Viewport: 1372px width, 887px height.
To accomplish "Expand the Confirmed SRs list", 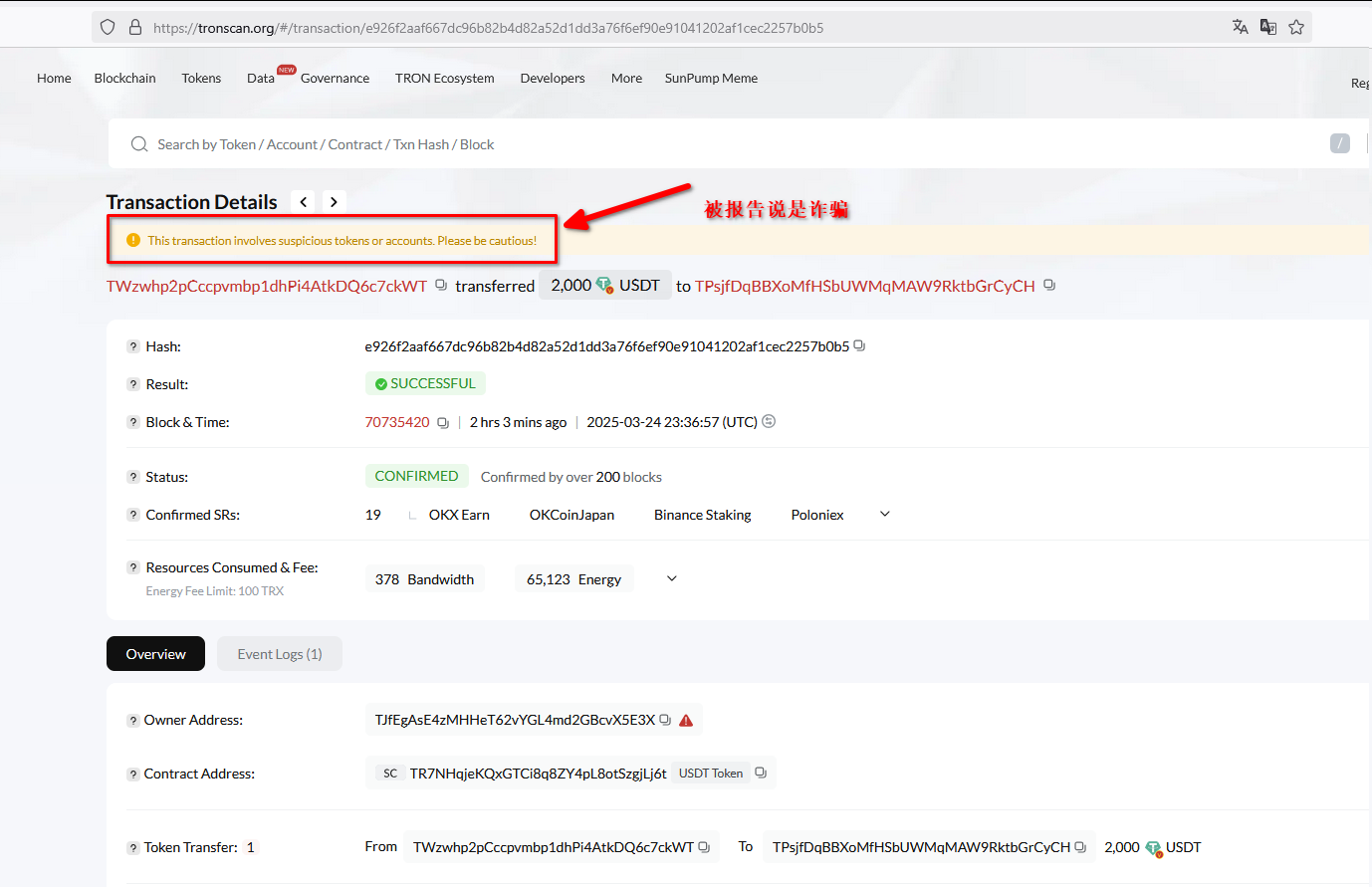I will [x=884, y=515].
